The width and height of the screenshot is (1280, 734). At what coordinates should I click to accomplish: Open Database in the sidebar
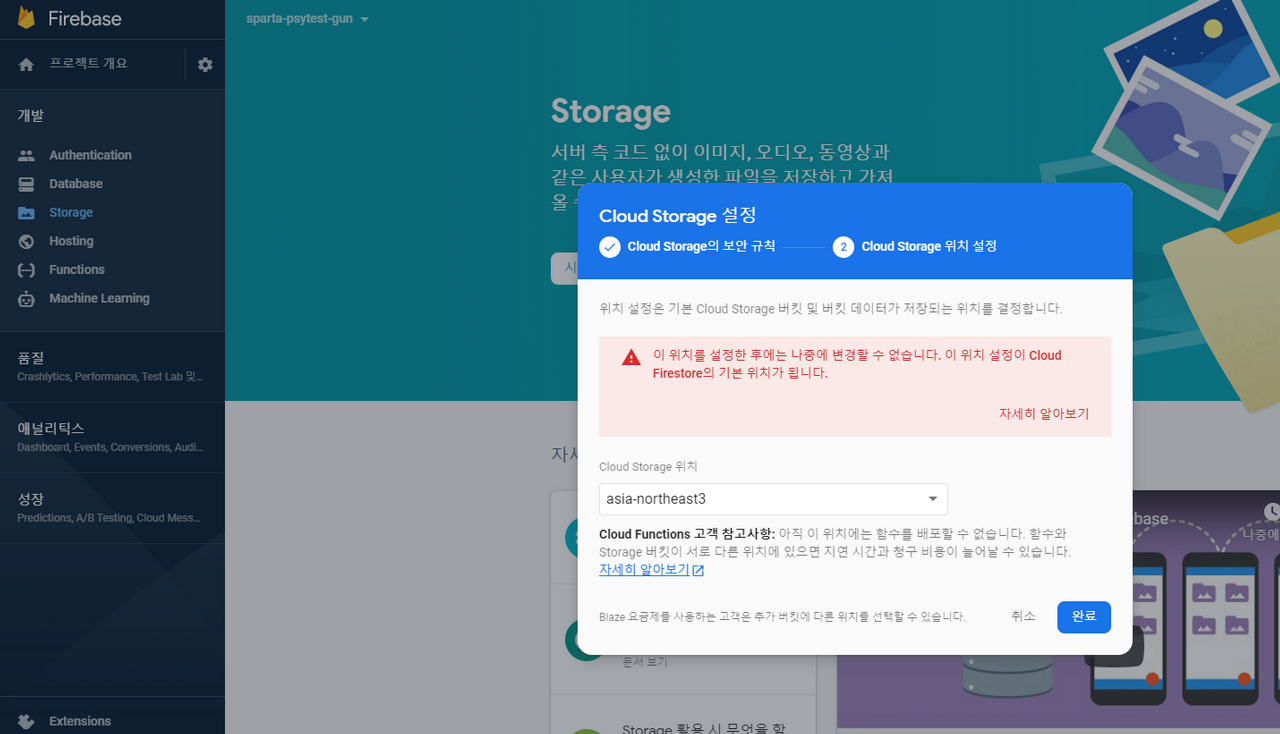click(x=76, y=184)
